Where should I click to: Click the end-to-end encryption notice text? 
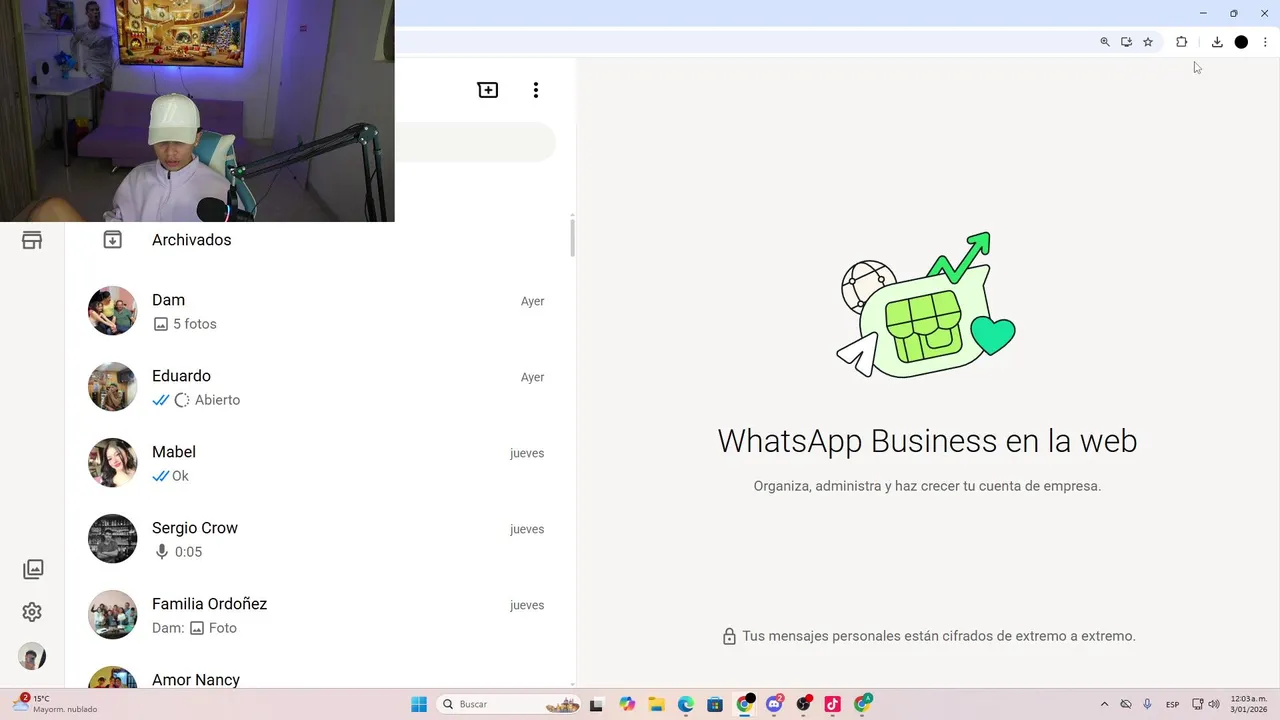(x=939, y=636)
